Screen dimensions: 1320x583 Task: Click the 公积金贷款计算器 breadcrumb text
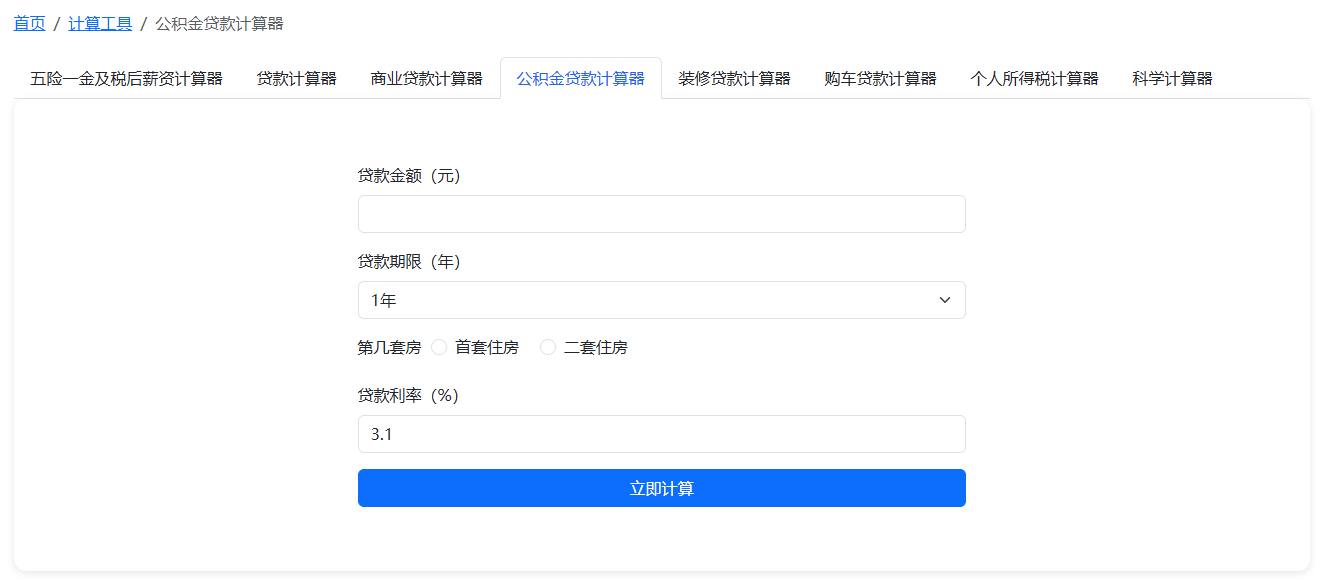219,23
